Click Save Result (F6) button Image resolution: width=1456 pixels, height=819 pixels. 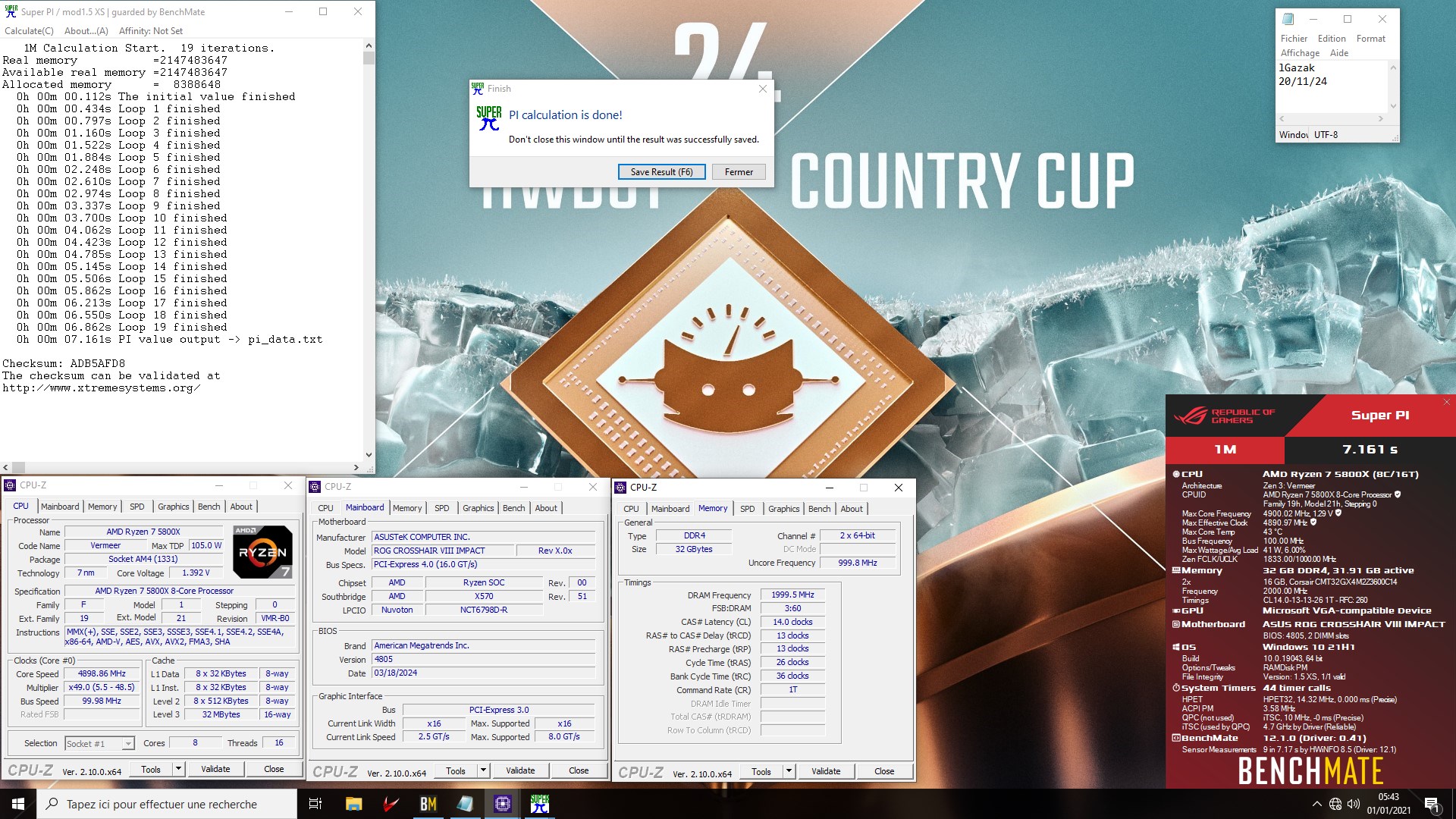point(661,172)
